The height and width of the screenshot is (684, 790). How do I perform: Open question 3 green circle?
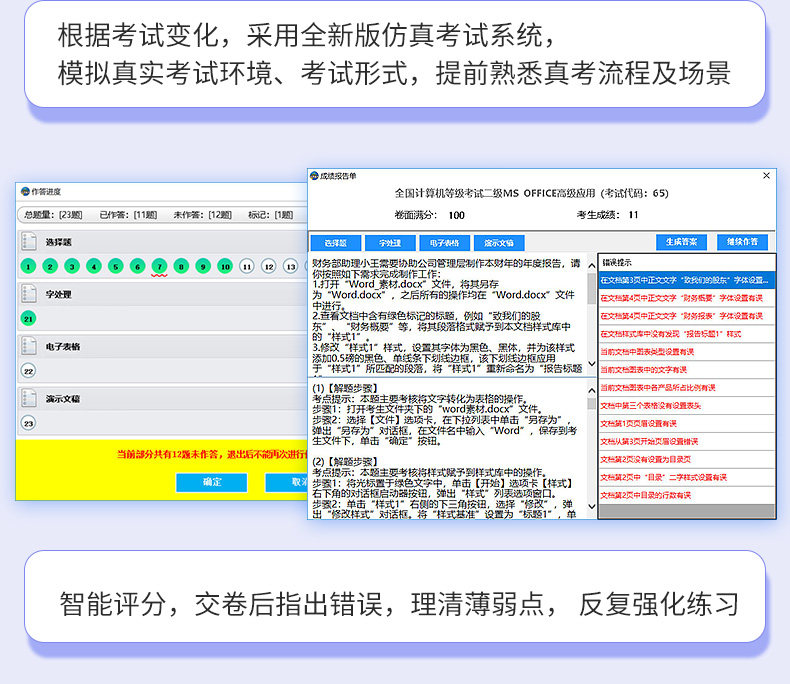point(72,266)
